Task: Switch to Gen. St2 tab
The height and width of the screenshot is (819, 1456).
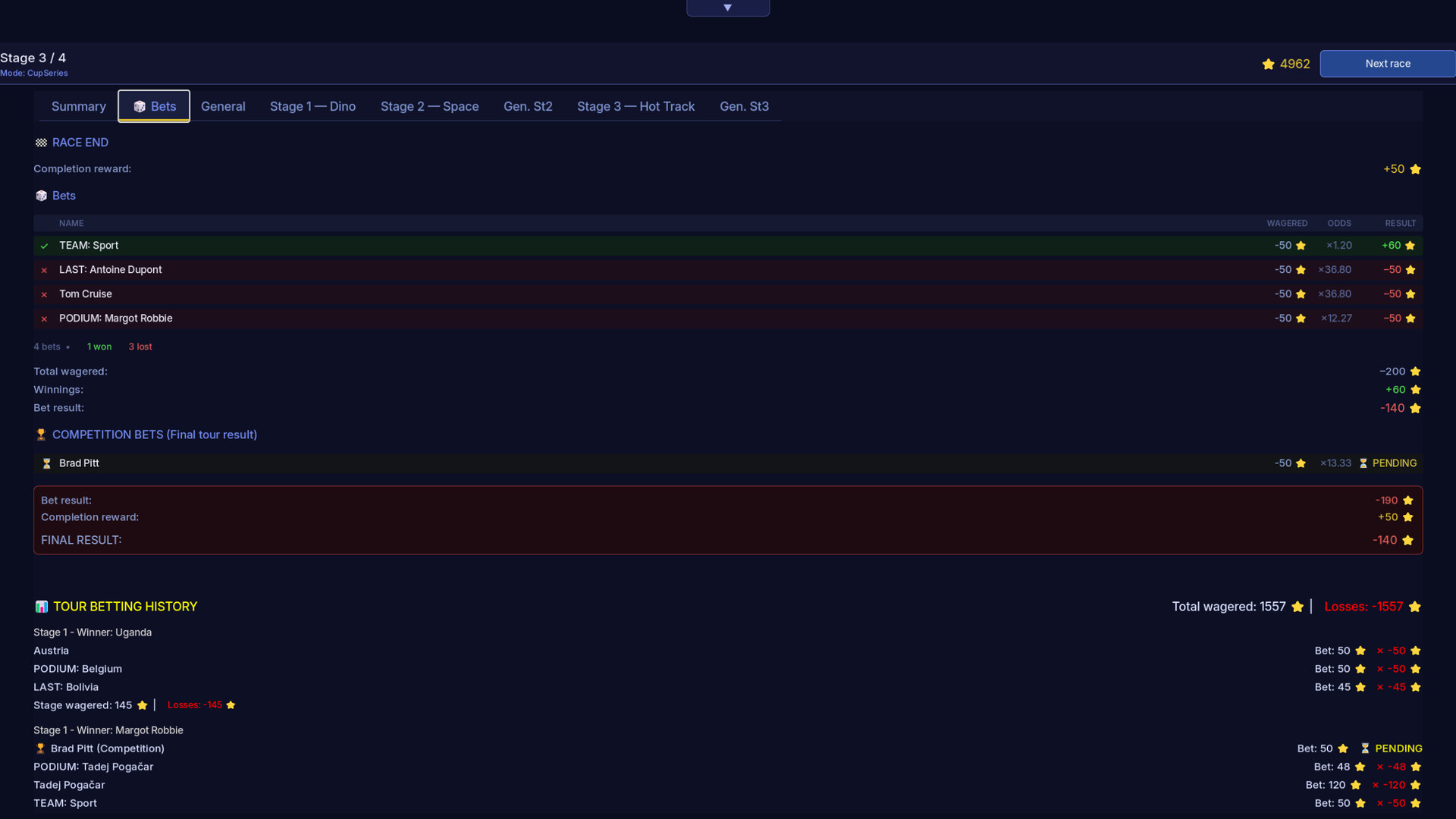Action: click(x=528, y=106)
